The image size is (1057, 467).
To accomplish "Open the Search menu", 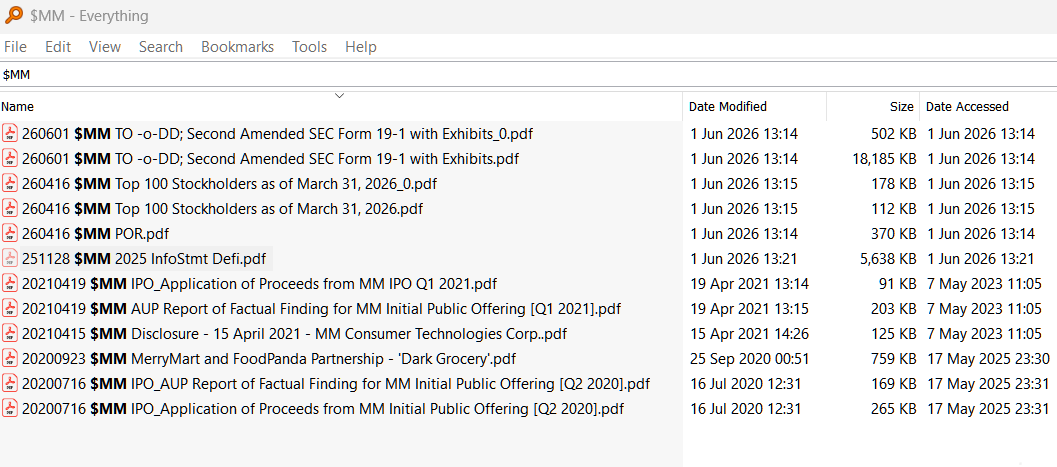I will [x=160, y=46].
